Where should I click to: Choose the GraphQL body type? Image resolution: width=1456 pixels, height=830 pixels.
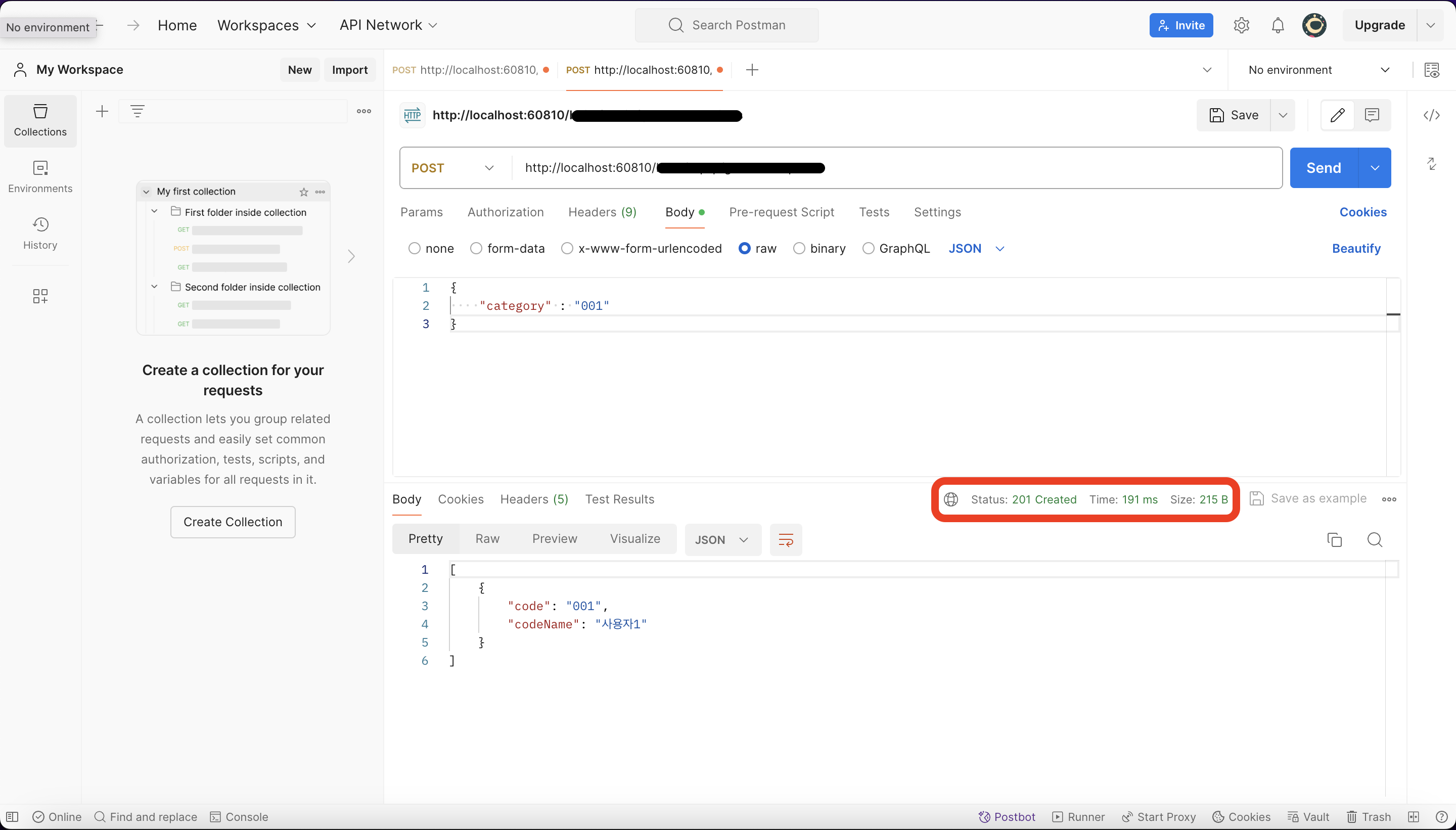click(x=868, y=249)
